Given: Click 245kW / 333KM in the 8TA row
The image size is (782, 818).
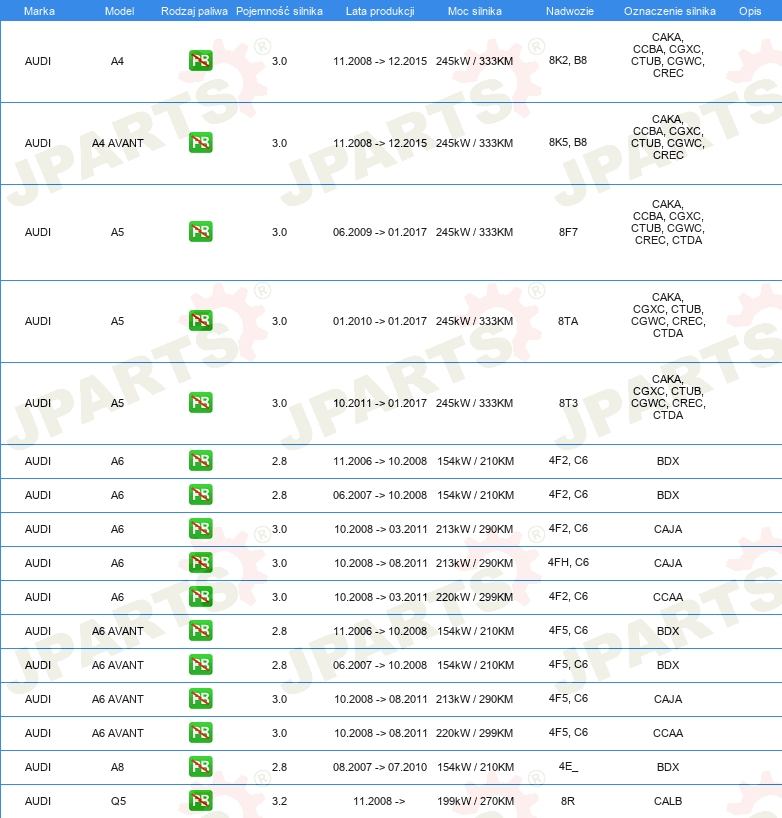Looking at the screenshot, I should pyautogui.click(x=475, y=321).
